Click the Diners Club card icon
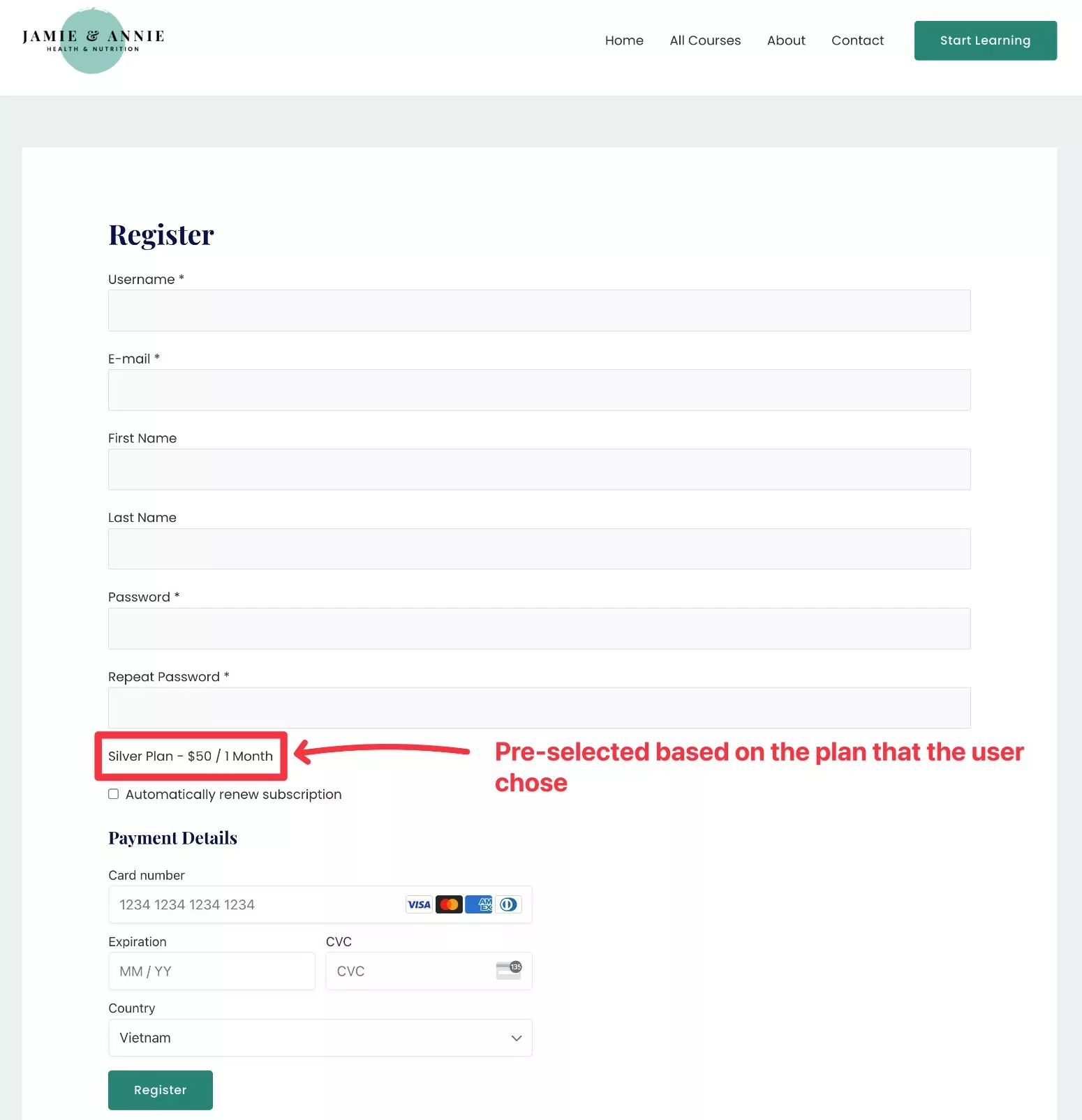Viewport: 1082px width, 1120px height. [508, 904]
